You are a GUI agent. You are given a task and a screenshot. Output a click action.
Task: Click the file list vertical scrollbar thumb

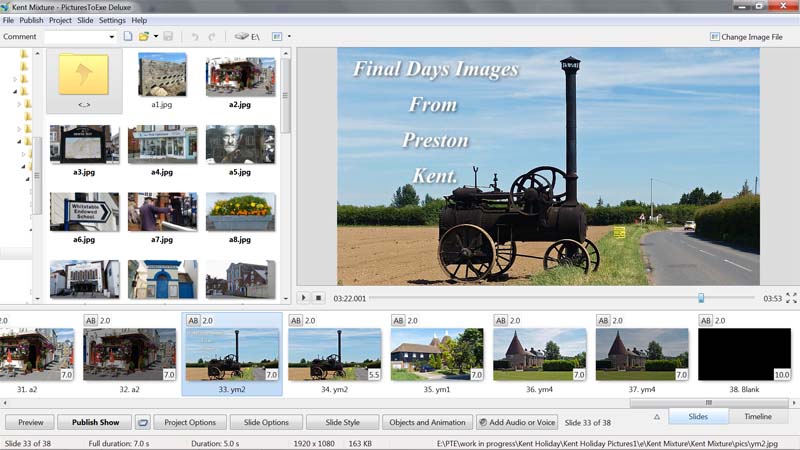(x=285, y=95)
